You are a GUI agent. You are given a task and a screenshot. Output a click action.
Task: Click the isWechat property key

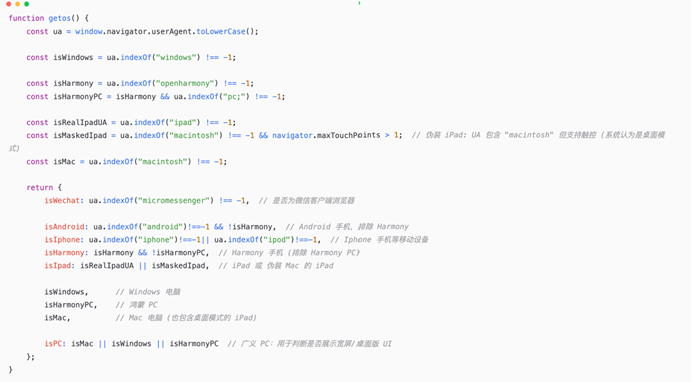tap(64, 201)
